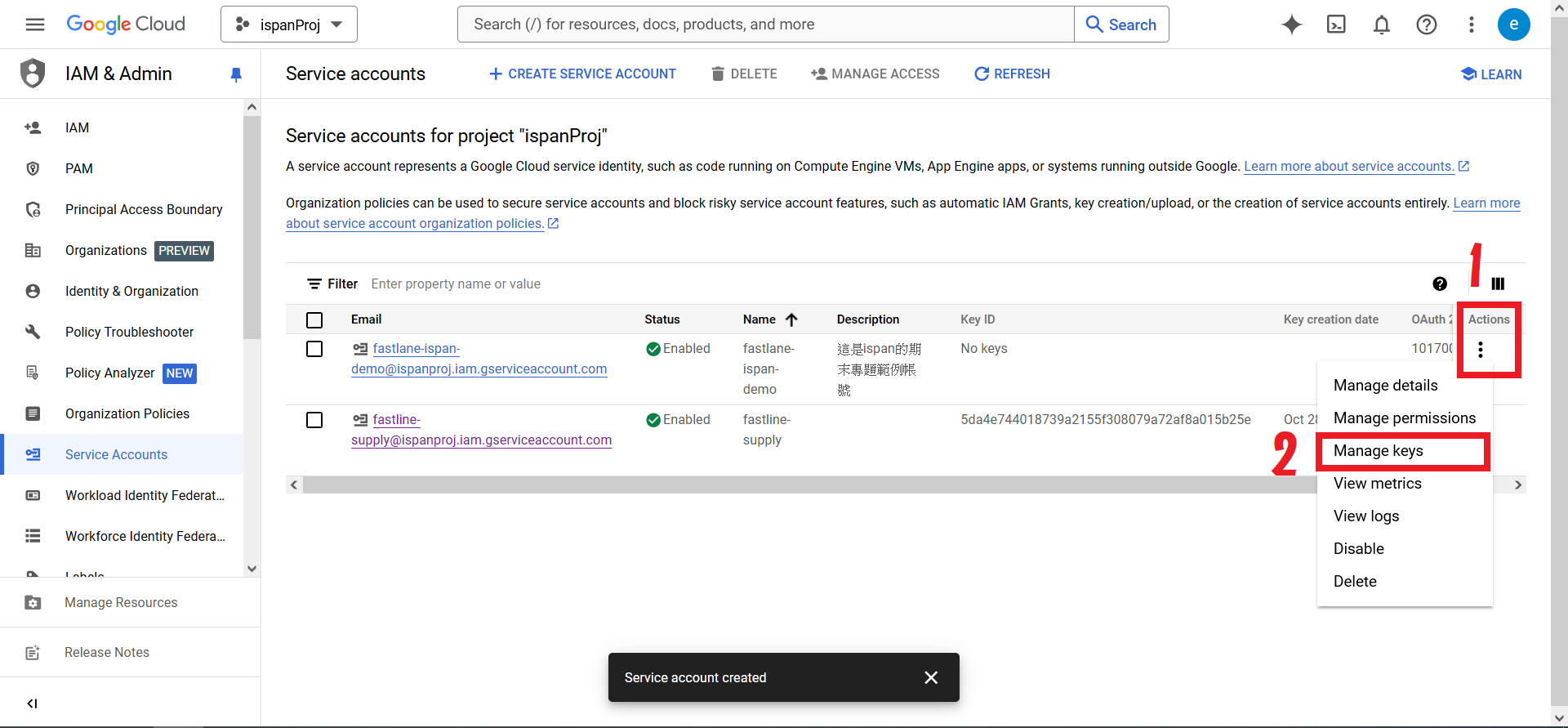Activate Cloud Shell terminal icon
The height and width of the screenshot is (728, 1568).
(1337, 25)
